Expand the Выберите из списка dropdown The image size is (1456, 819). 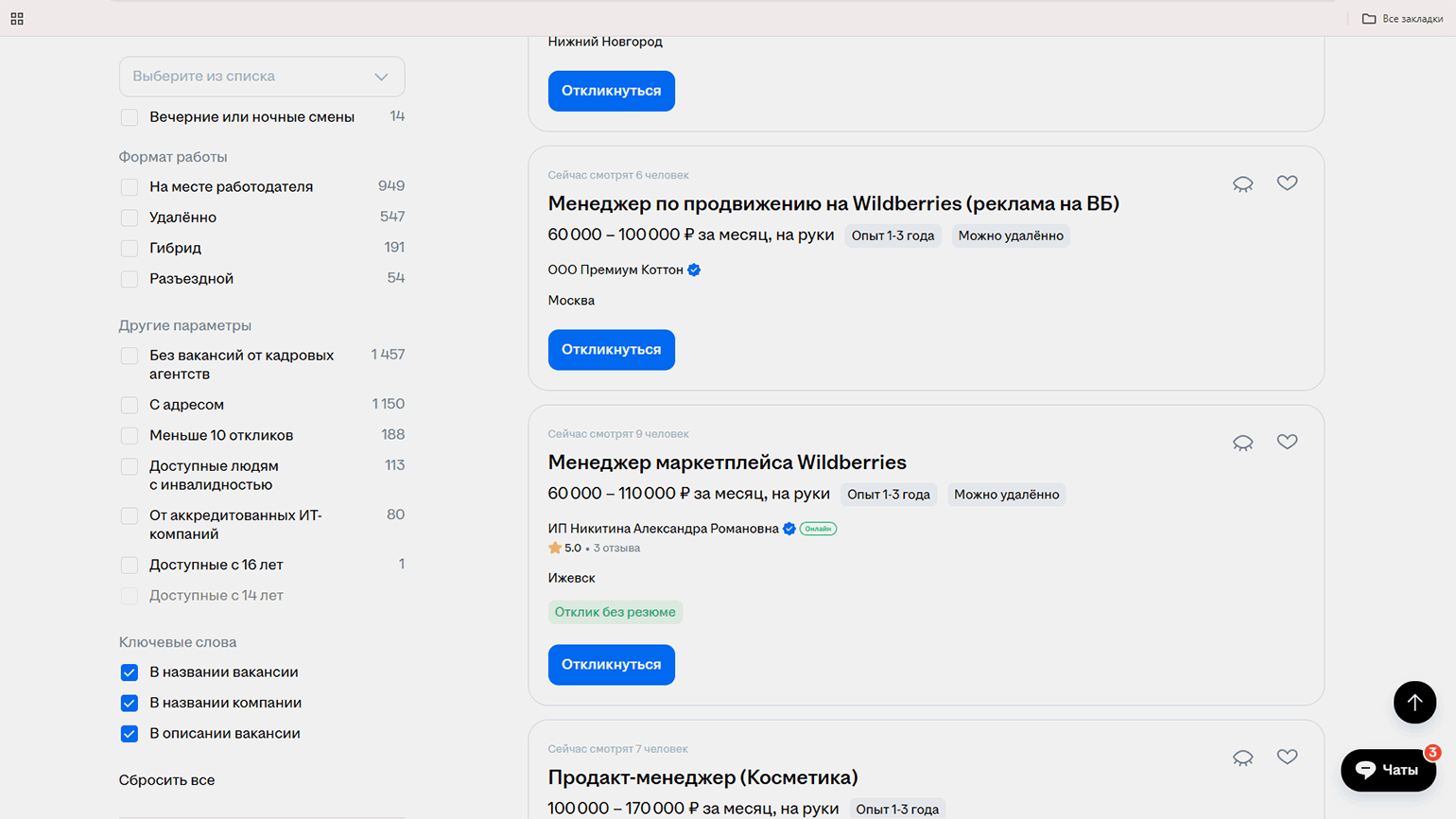[x=262, y=77]
